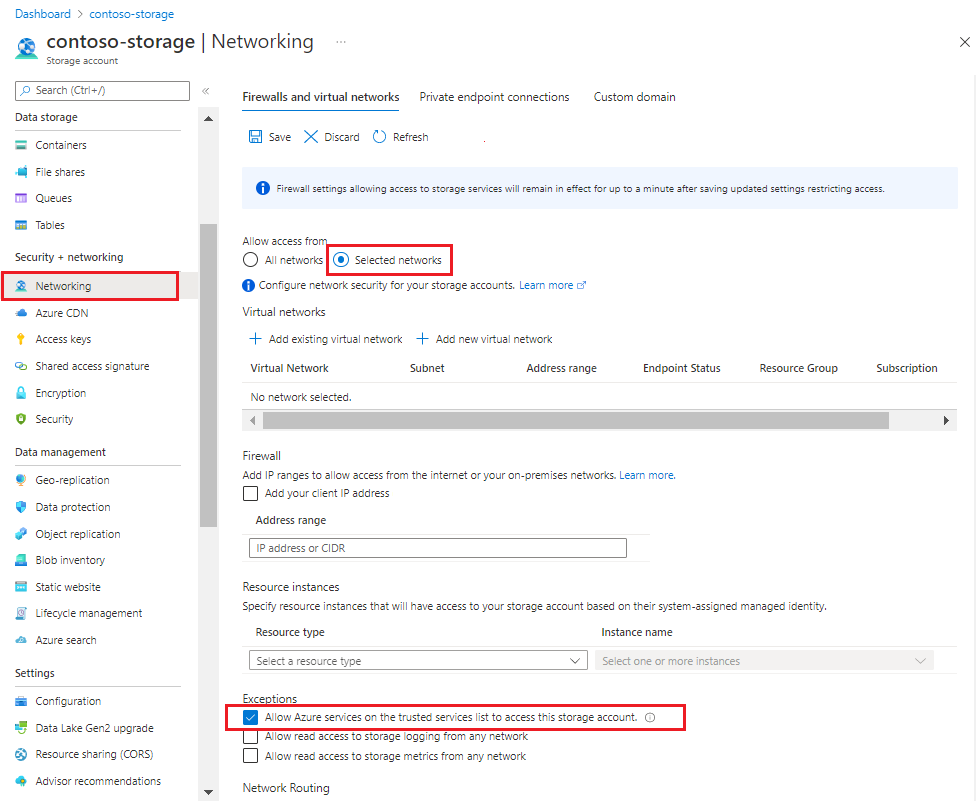976x801 pixels.
Task: Open Geo-replication from the sidebar
Action: [x=68, y=480]
